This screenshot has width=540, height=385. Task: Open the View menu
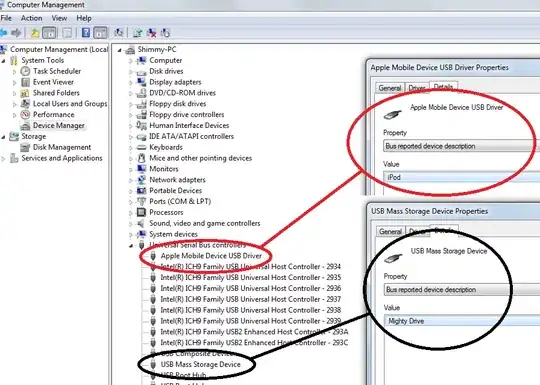(x=59, y=18)
